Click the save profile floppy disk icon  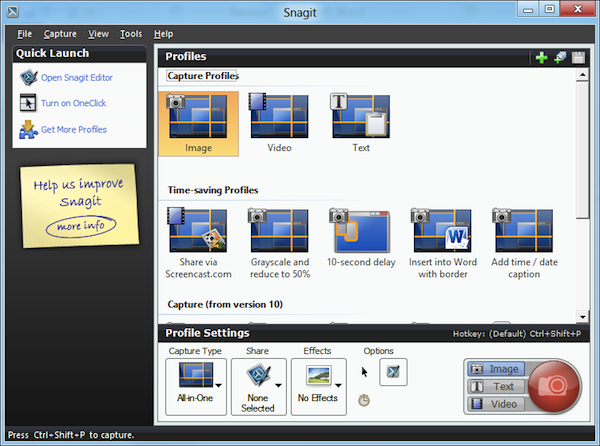pos(578,58)
